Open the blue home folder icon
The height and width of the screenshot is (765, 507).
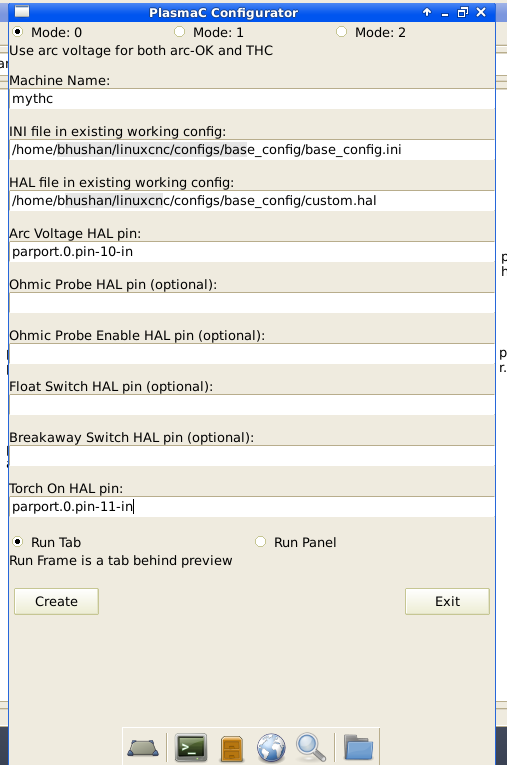coord(358,747)
